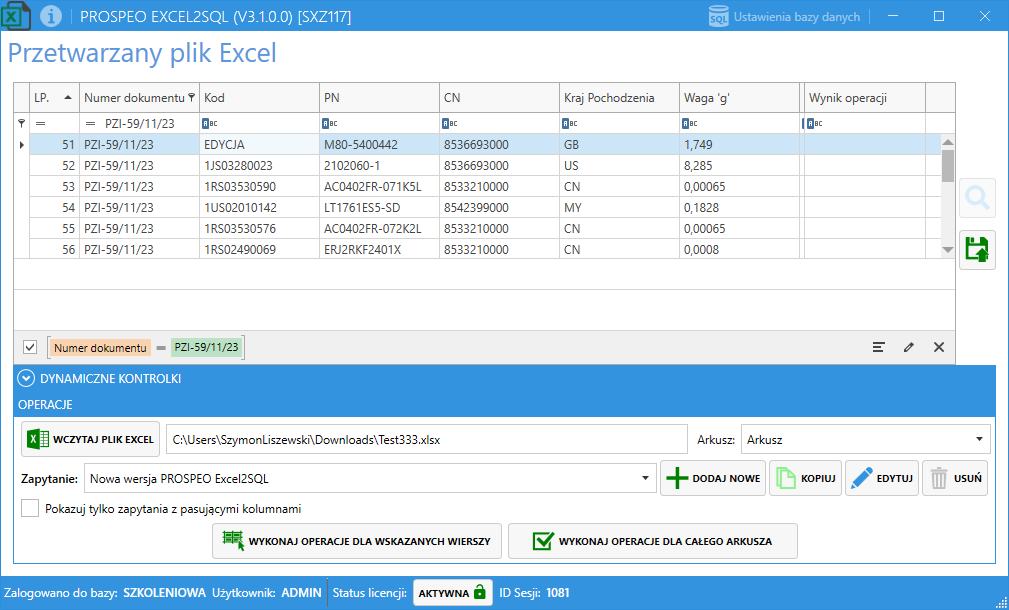Open Ustawienia bazy danych settings
The height and width of the screenshot is (610, 1009).
(x=784, y=17)
